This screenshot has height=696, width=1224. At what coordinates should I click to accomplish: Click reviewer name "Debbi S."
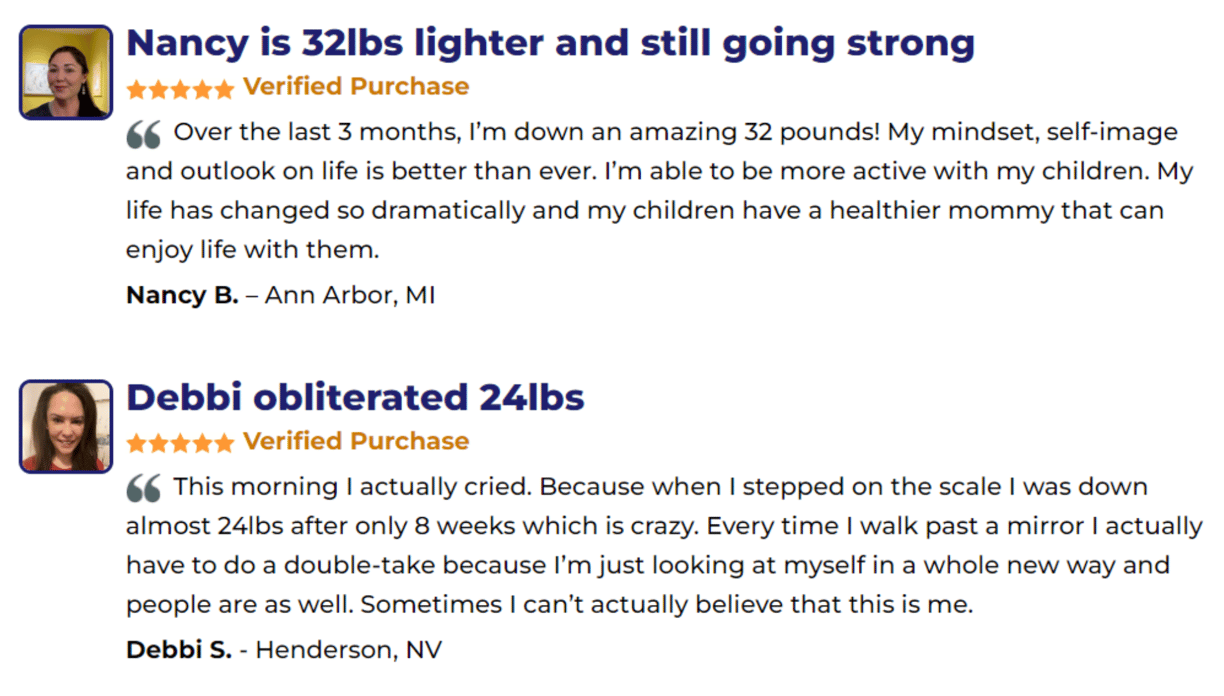tap(179, 650)
